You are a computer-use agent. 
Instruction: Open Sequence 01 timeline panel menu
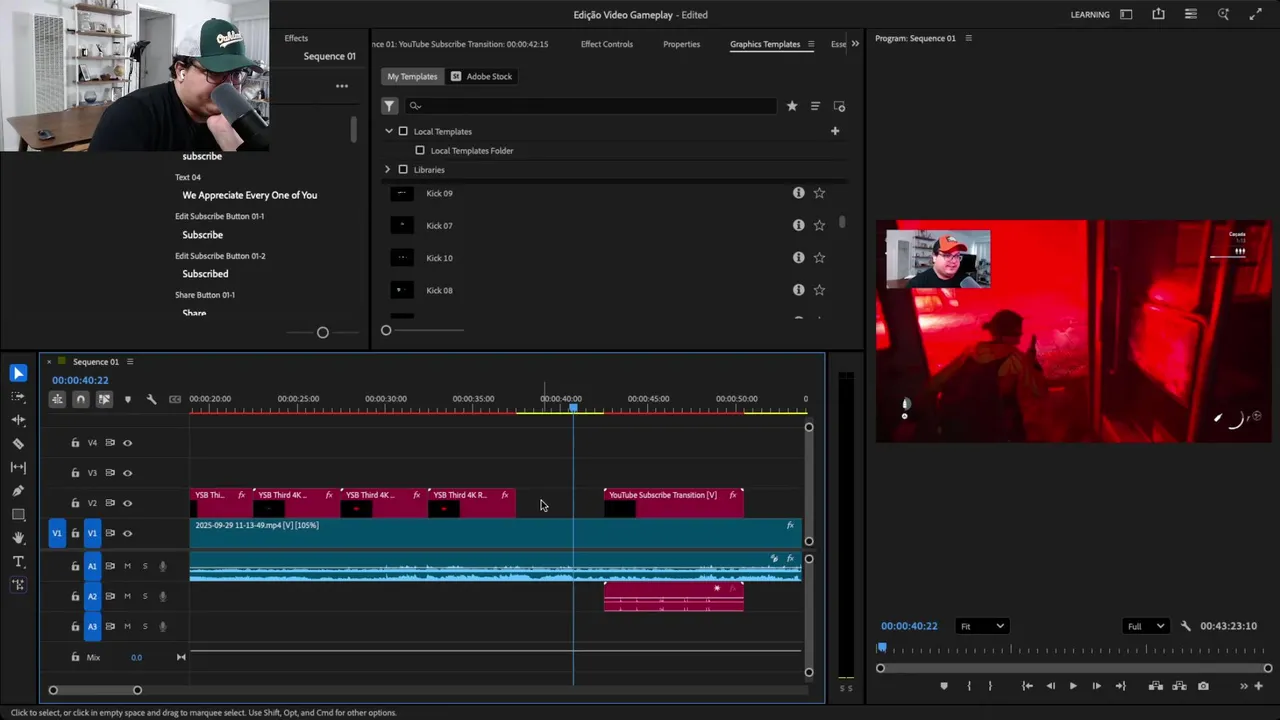pos(130,362)
